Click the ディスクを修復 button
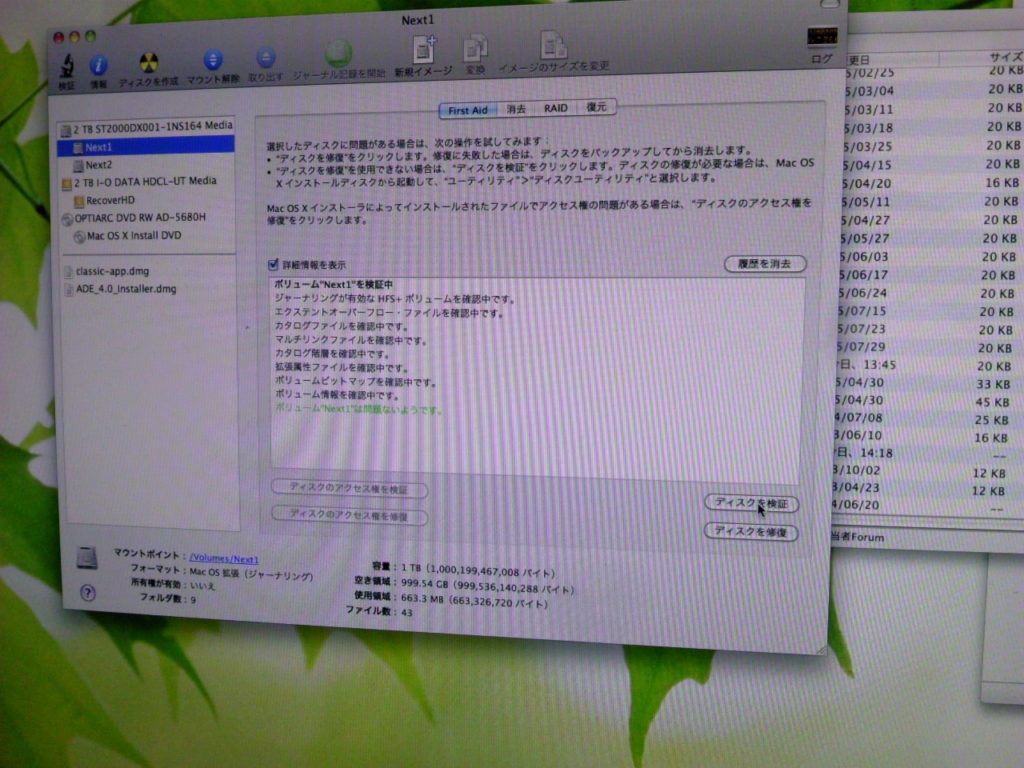This screenshot has height=768, width=1024. (x=751, y=532)
